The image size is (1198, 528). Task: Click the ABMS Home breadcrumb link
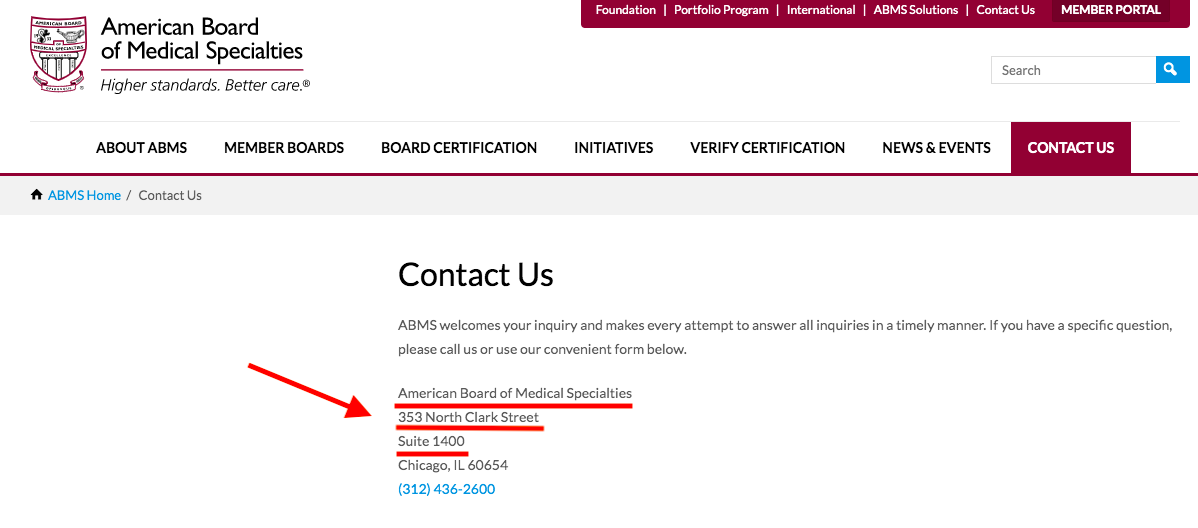(x=84, y=195)
